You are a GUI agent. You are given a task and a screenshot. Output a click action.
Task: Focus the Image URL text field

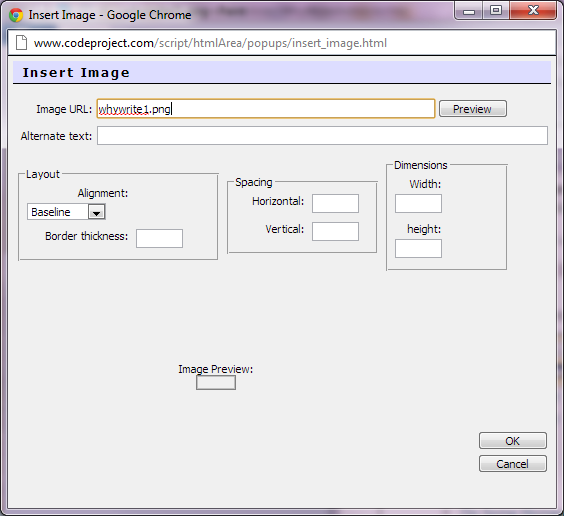coord(266,109)
